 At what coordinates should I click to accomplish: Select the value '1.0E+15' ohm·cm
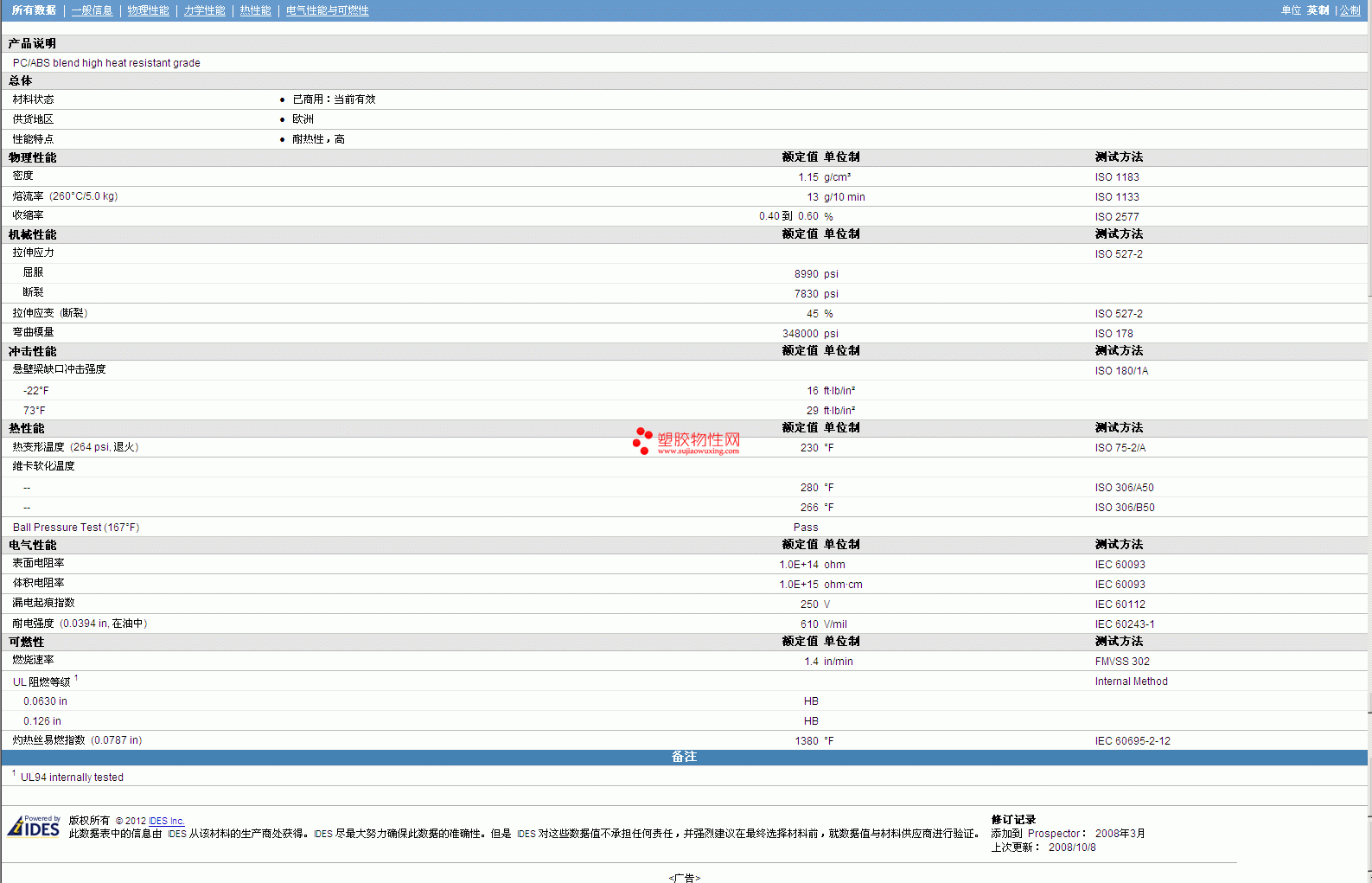coord(799,585)
